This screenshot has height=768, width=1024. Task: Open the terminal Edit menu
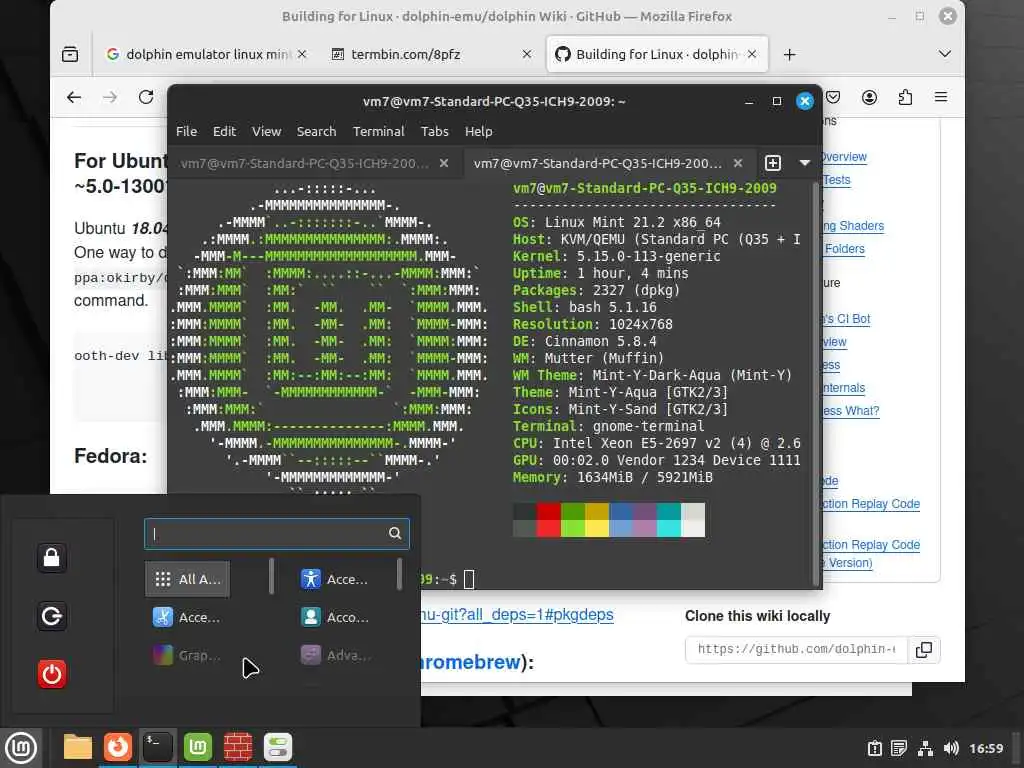click(224, 131)
